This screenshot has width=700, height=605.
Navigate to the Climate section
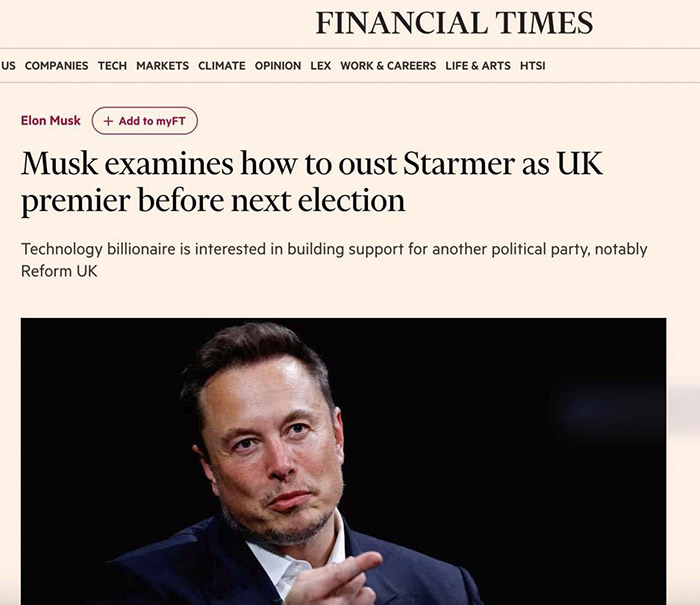coord(221,66)
